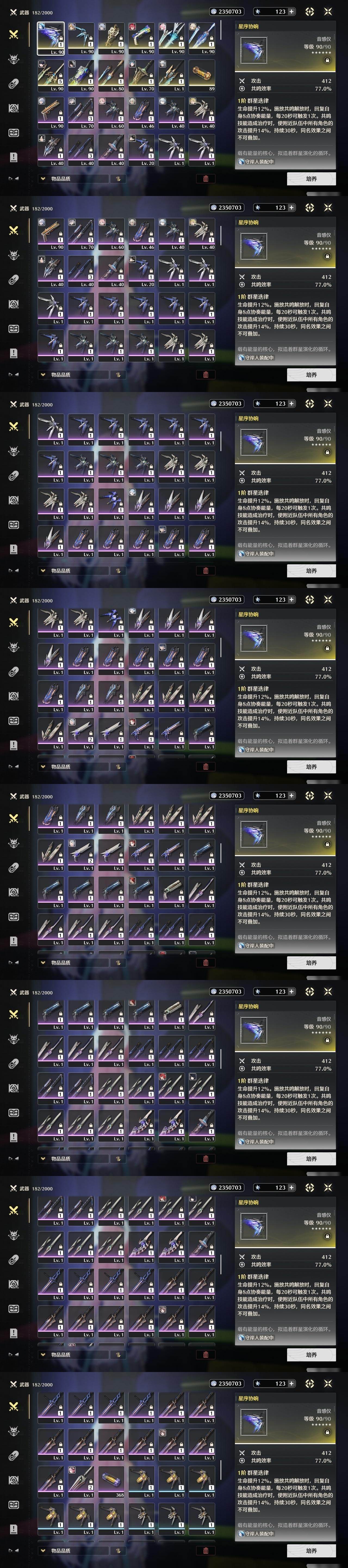The height and width of the screenshot is (1568, 348).
Task: Expand the small arrow toggle at topmost sidebar bottom
Action: click(x=13, y=178)
